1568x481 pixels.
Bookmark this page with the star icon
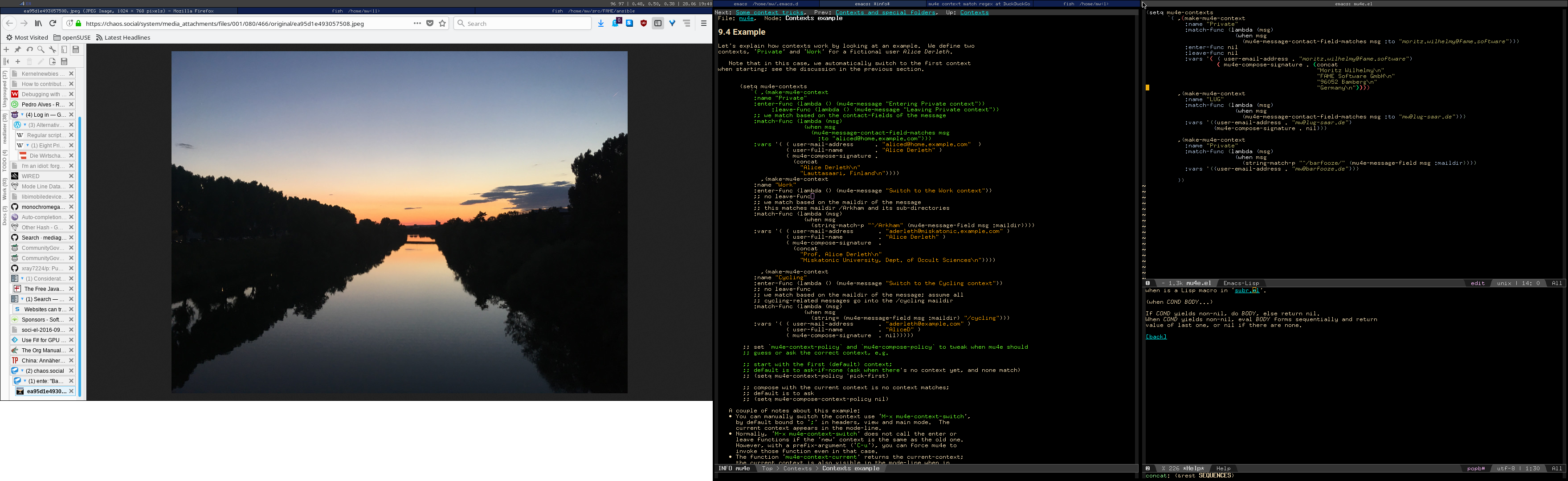(442, 23)
